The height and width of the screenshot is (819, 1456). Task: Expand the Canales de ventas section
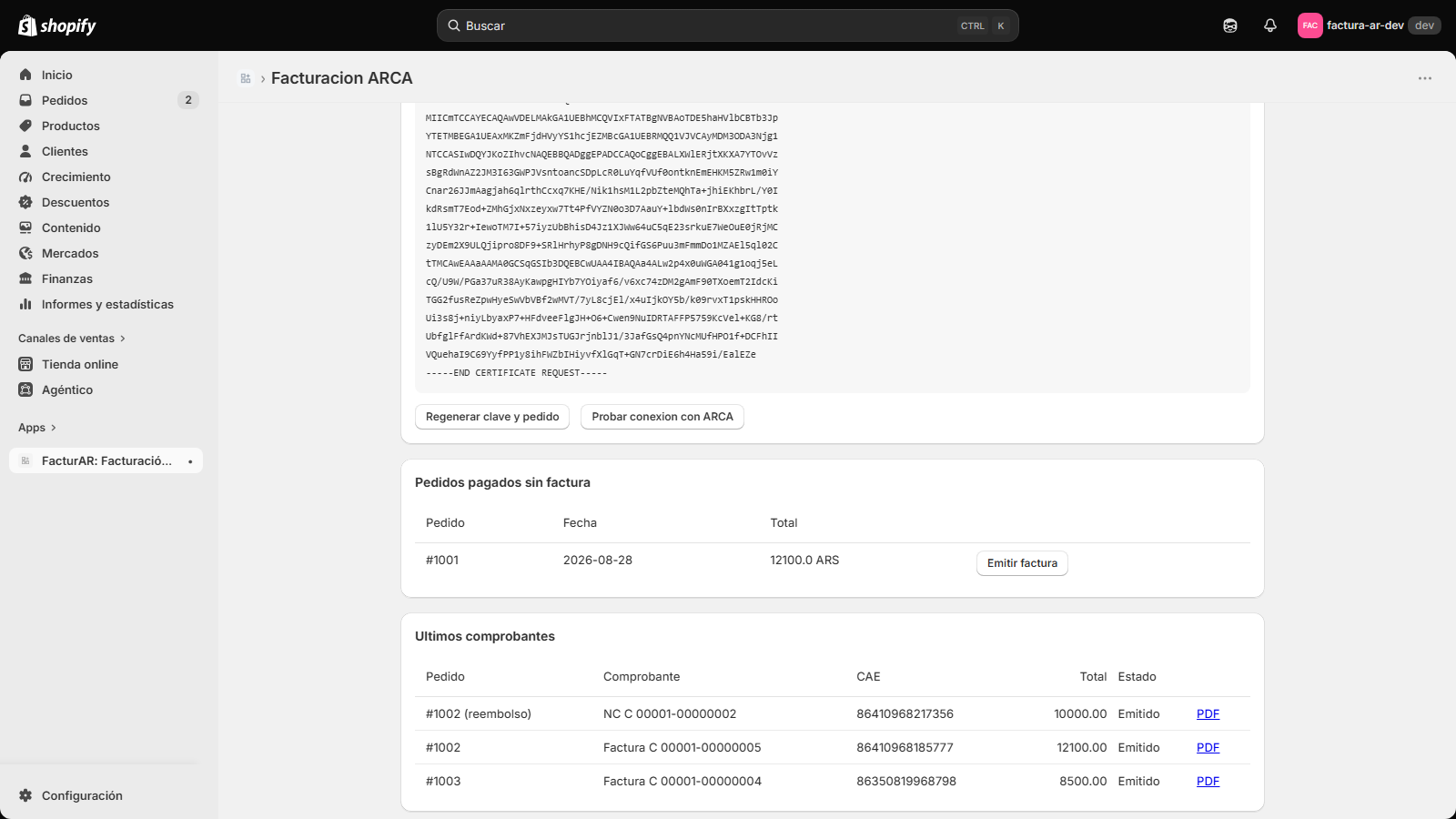pos(72,339)
